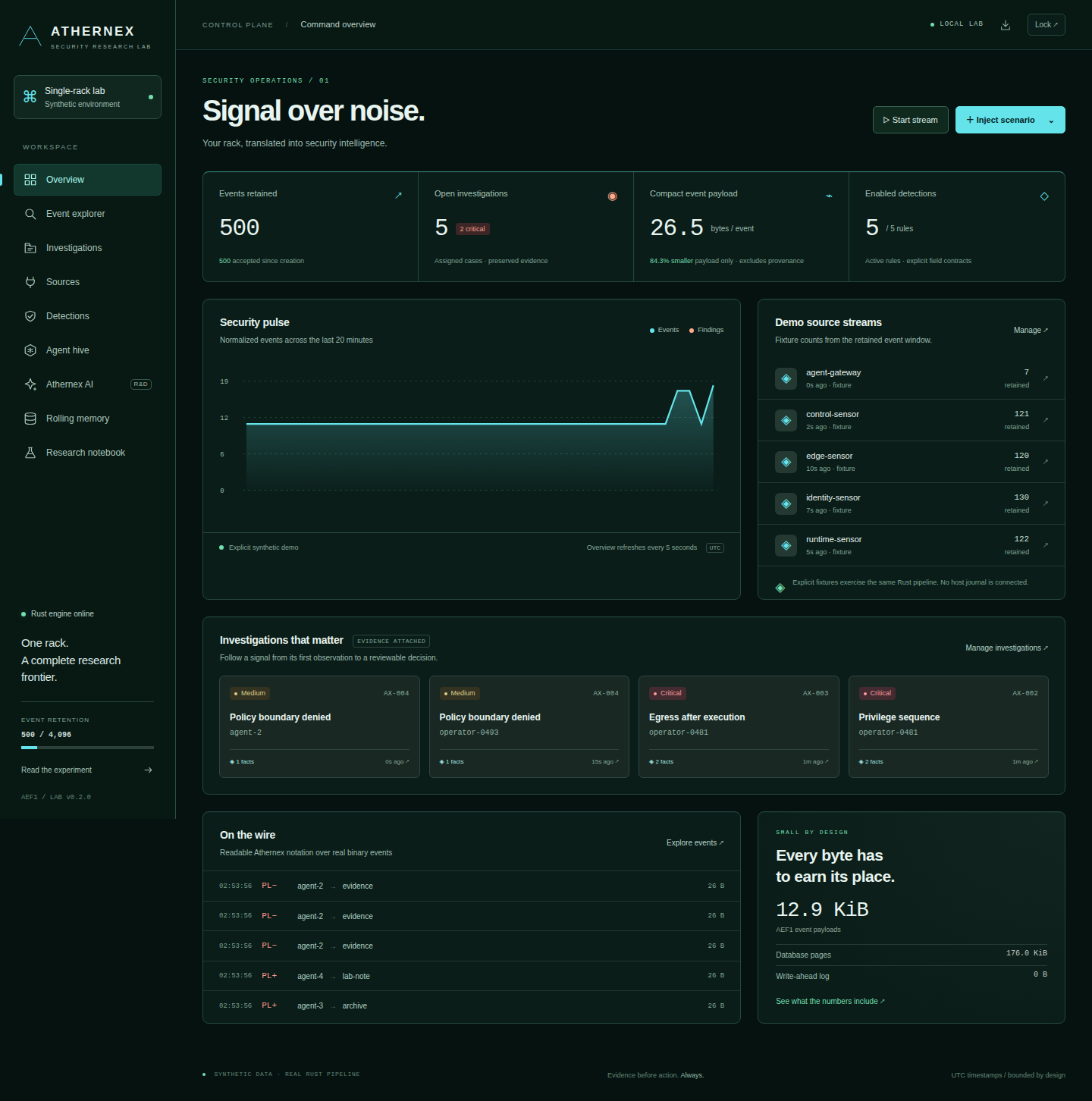
Task: Click the command icon in Single-rack lab selector
Action: pos(30,96)
